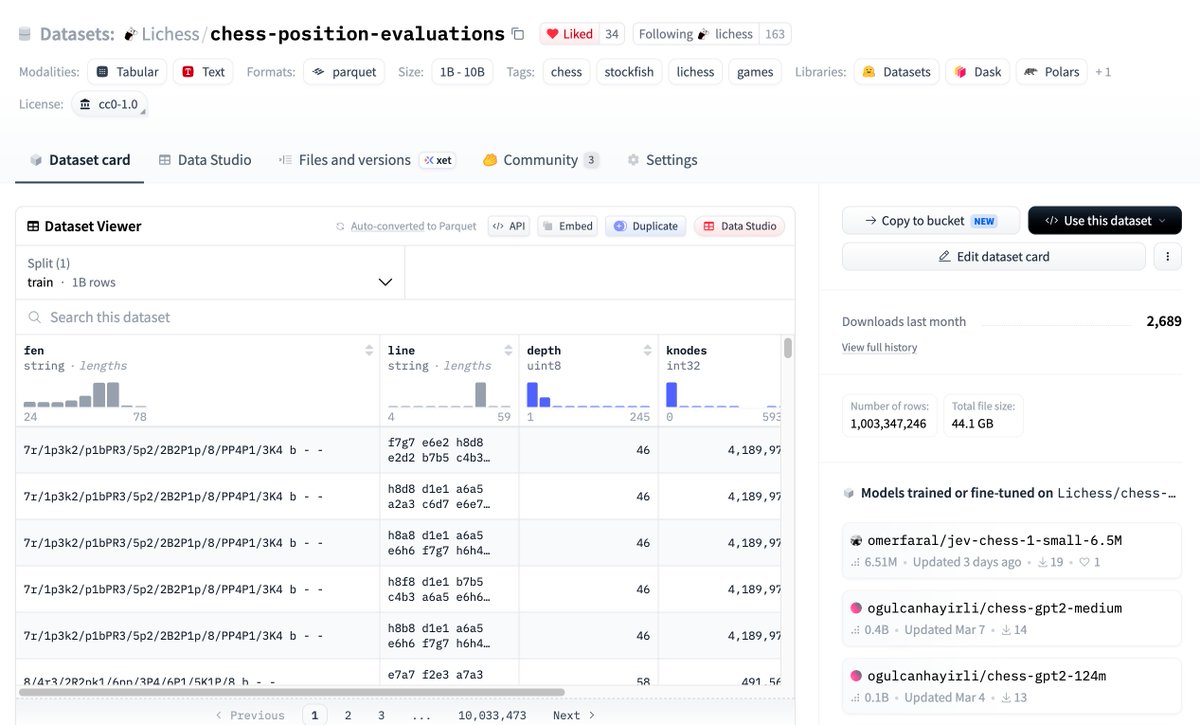Select the Datasets library tag

point(896,72)
